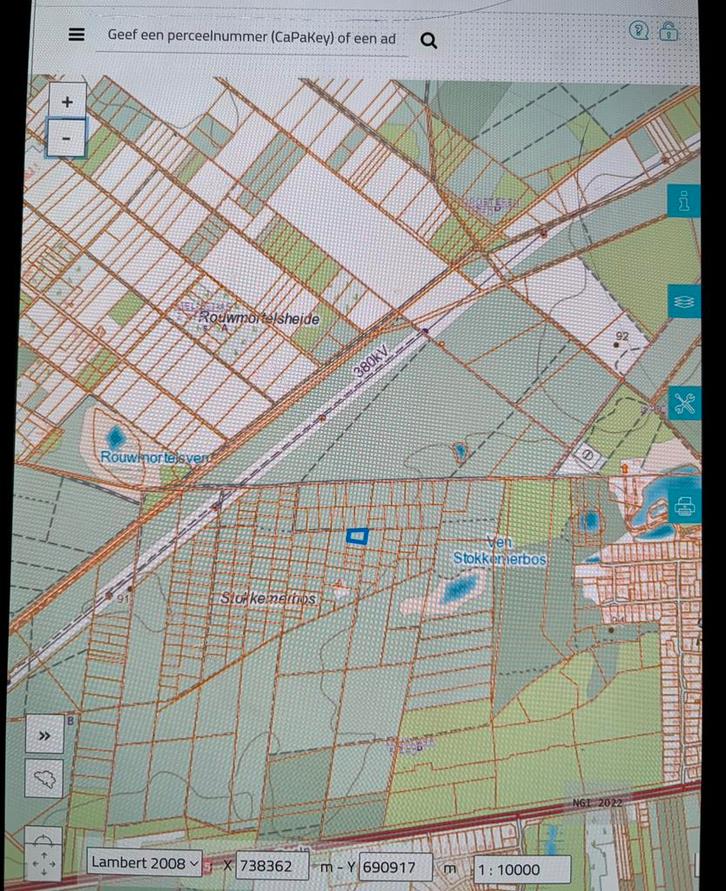The image size is (726, 891).
Task: Expand the side panel double chevron
Action: [x=44, y=735]
